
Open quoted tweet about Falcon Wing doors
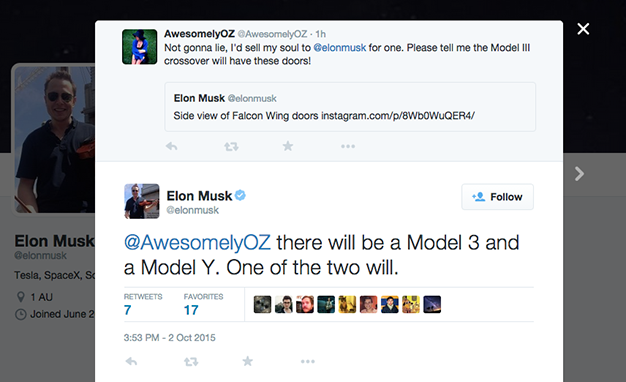click(x=350, y=107)
